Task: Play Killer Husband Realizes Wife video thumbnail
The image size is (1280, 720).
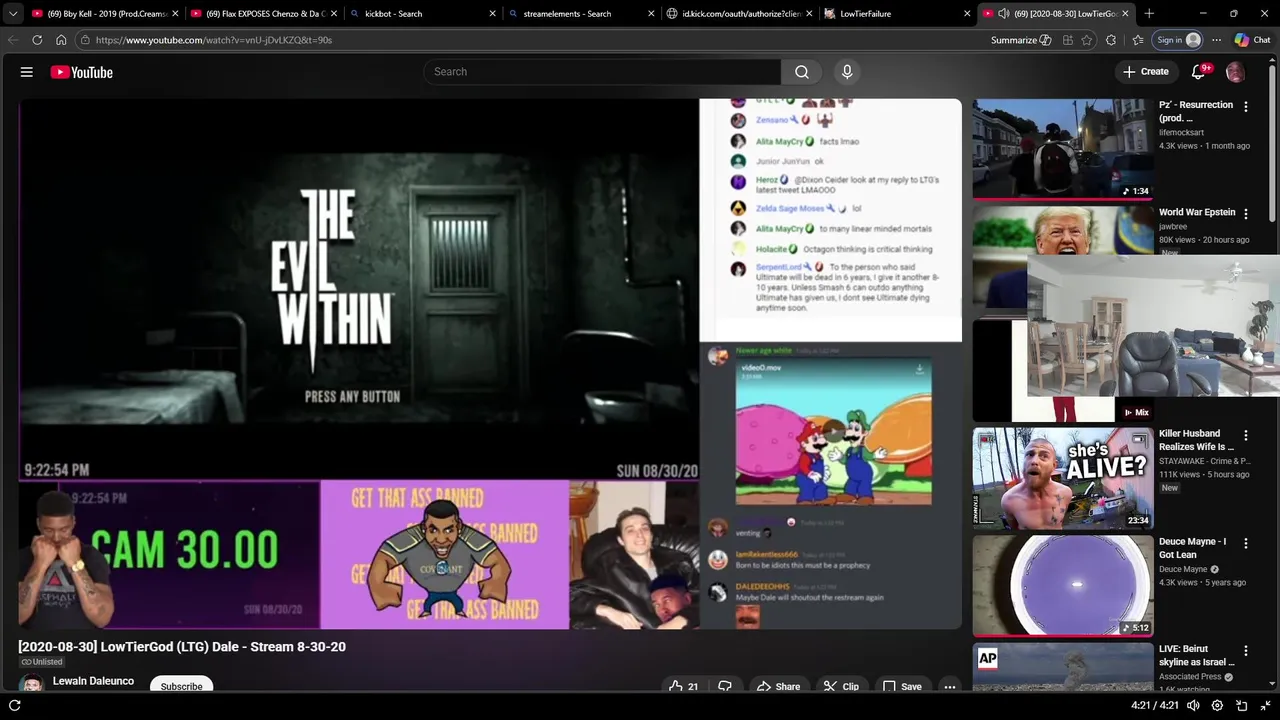Action: [x=1062, y=478]
